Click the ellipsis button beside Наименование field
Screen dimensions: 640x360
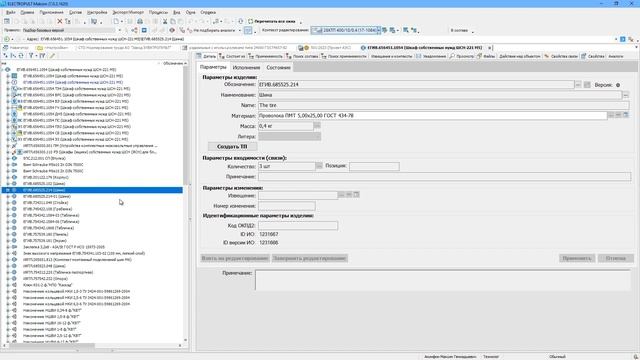626,95
